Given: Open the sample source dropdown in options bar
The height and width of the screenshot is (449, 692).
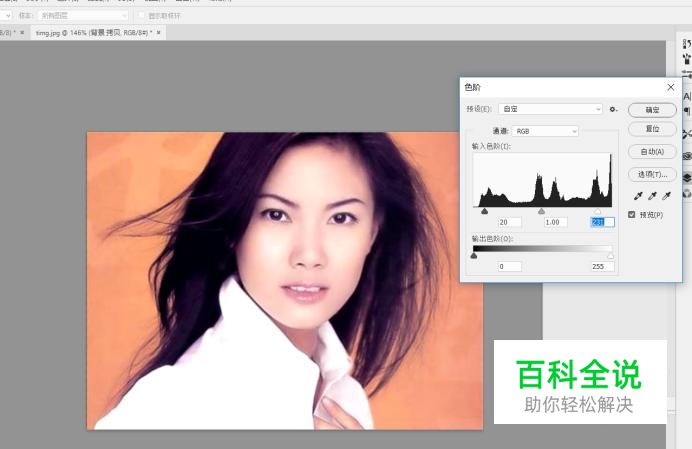Looking at the screenshot, I should coord(83,15).
